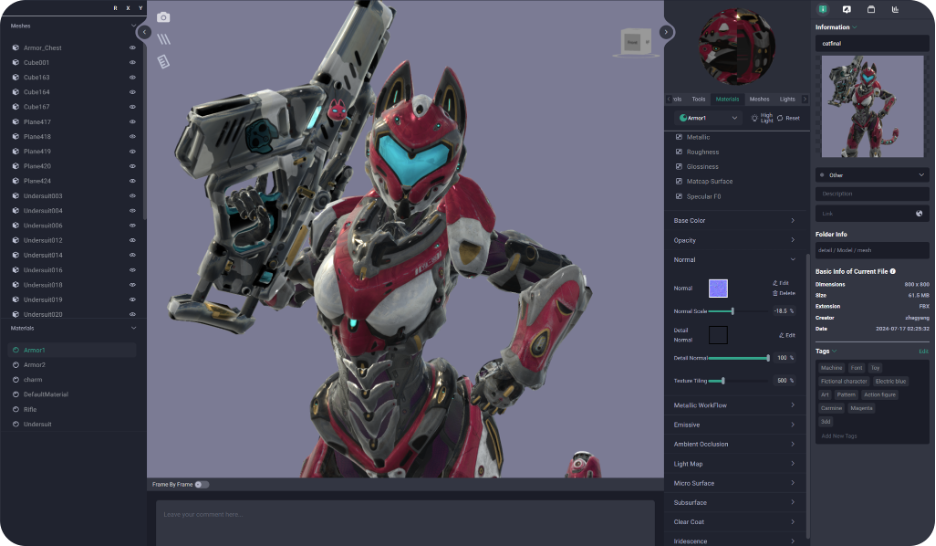Open the bar chart icon tab
The width and height of the screenshot is (936, 546).
pyautogui.click(x=895, y=9)
